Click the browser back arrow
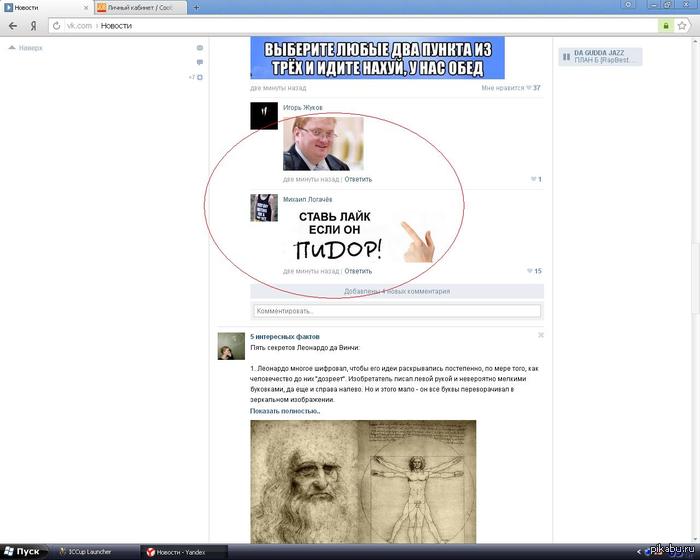Screen dimensions: 700x560 [x=13, y=25]
